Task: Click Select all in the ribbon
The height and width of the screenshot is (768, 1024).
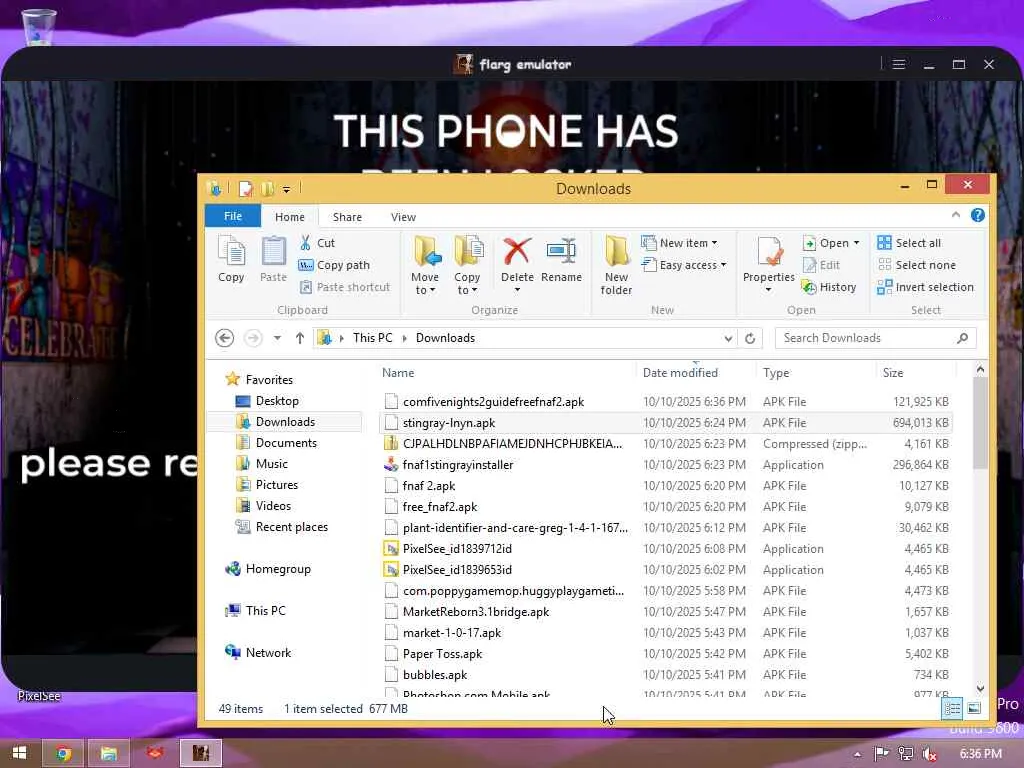Action: 909,243
